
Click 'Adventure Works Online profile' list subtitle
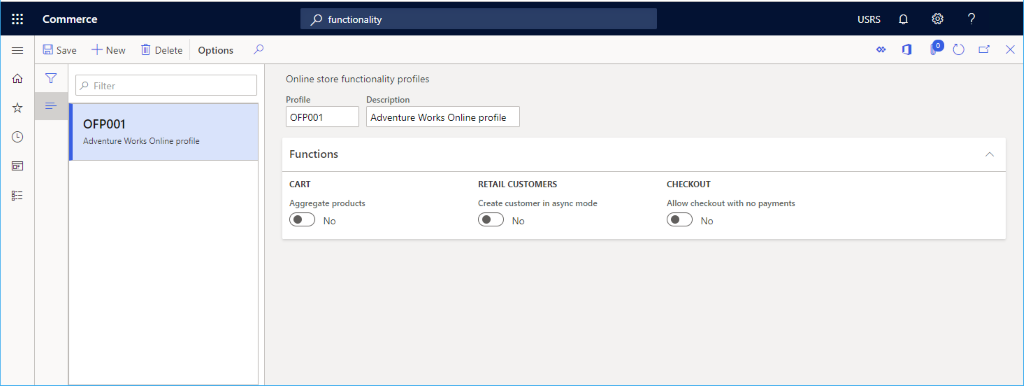(142, 141)
